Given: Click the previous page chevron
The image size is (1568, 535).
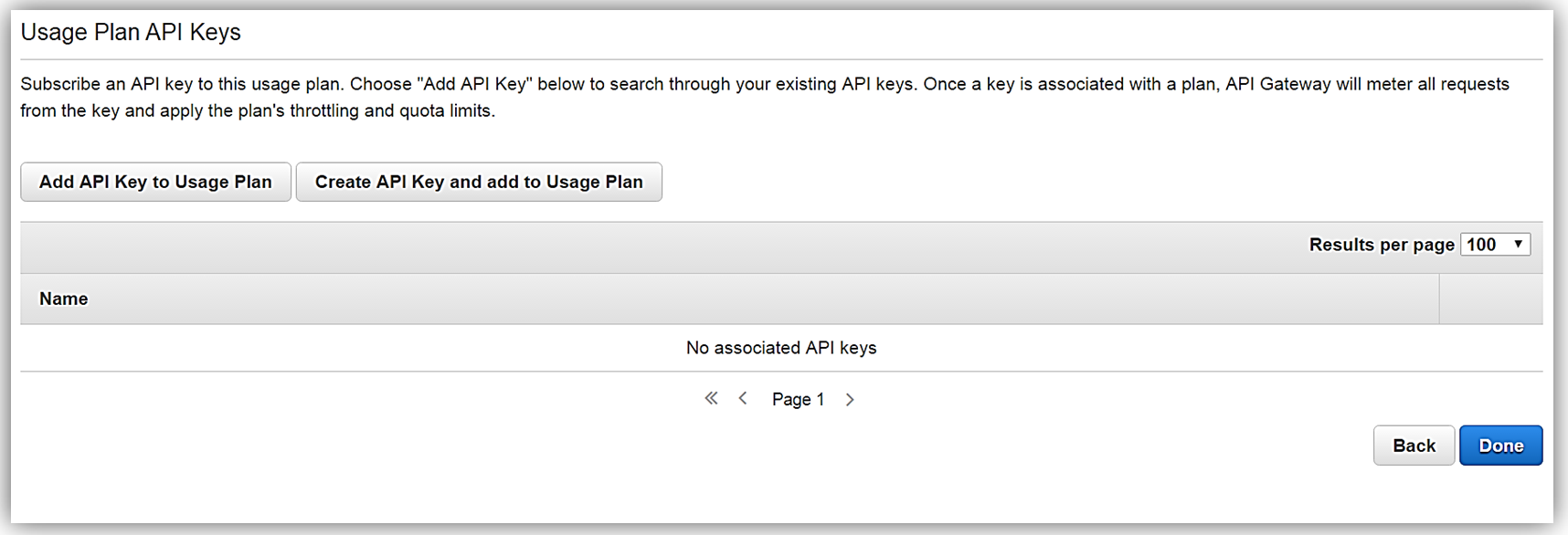Looking at the screenshot, I should tap(743, 398).
